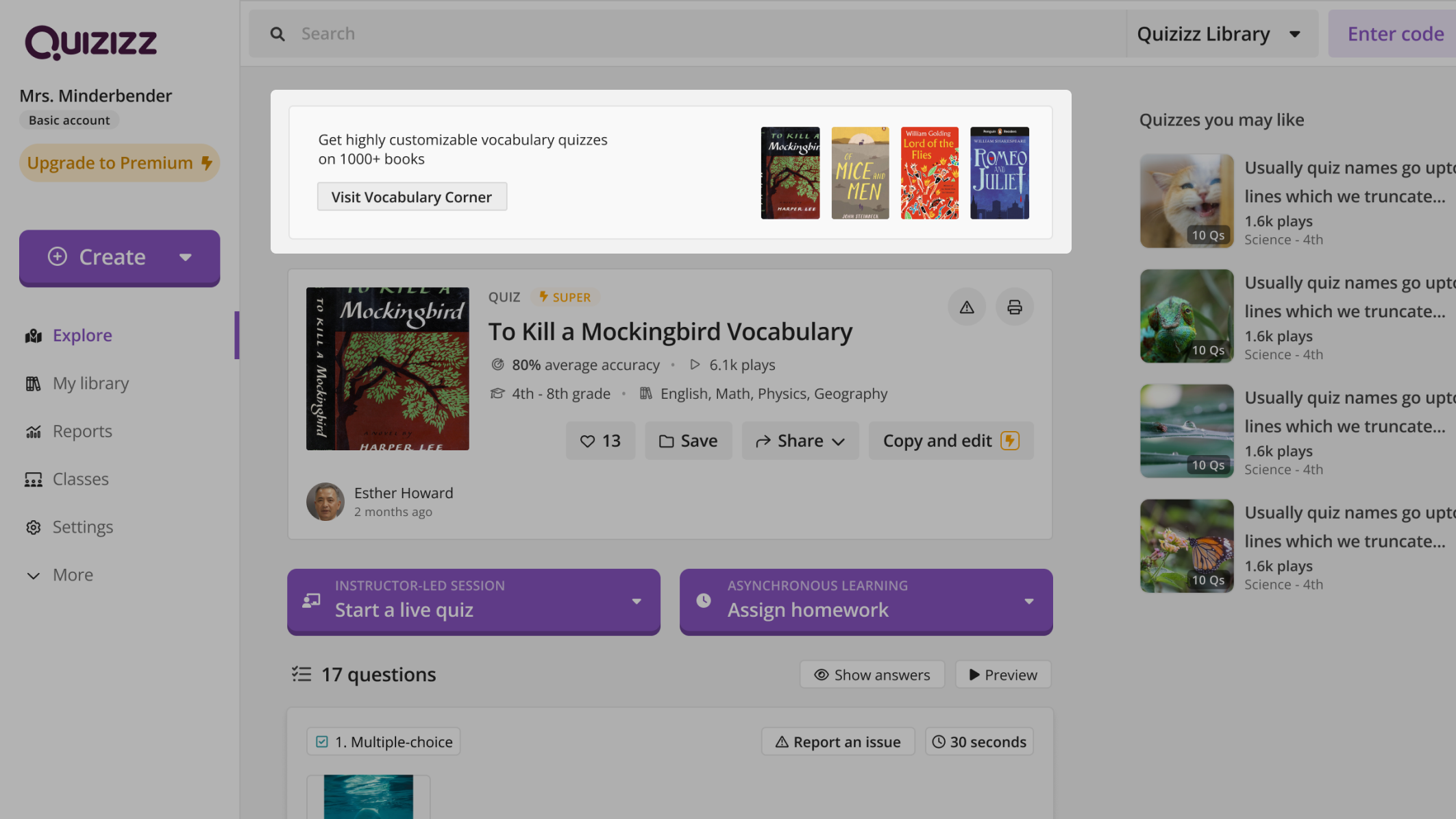Click To Kill a Mockingbird cover in banner

pos(790,173)
